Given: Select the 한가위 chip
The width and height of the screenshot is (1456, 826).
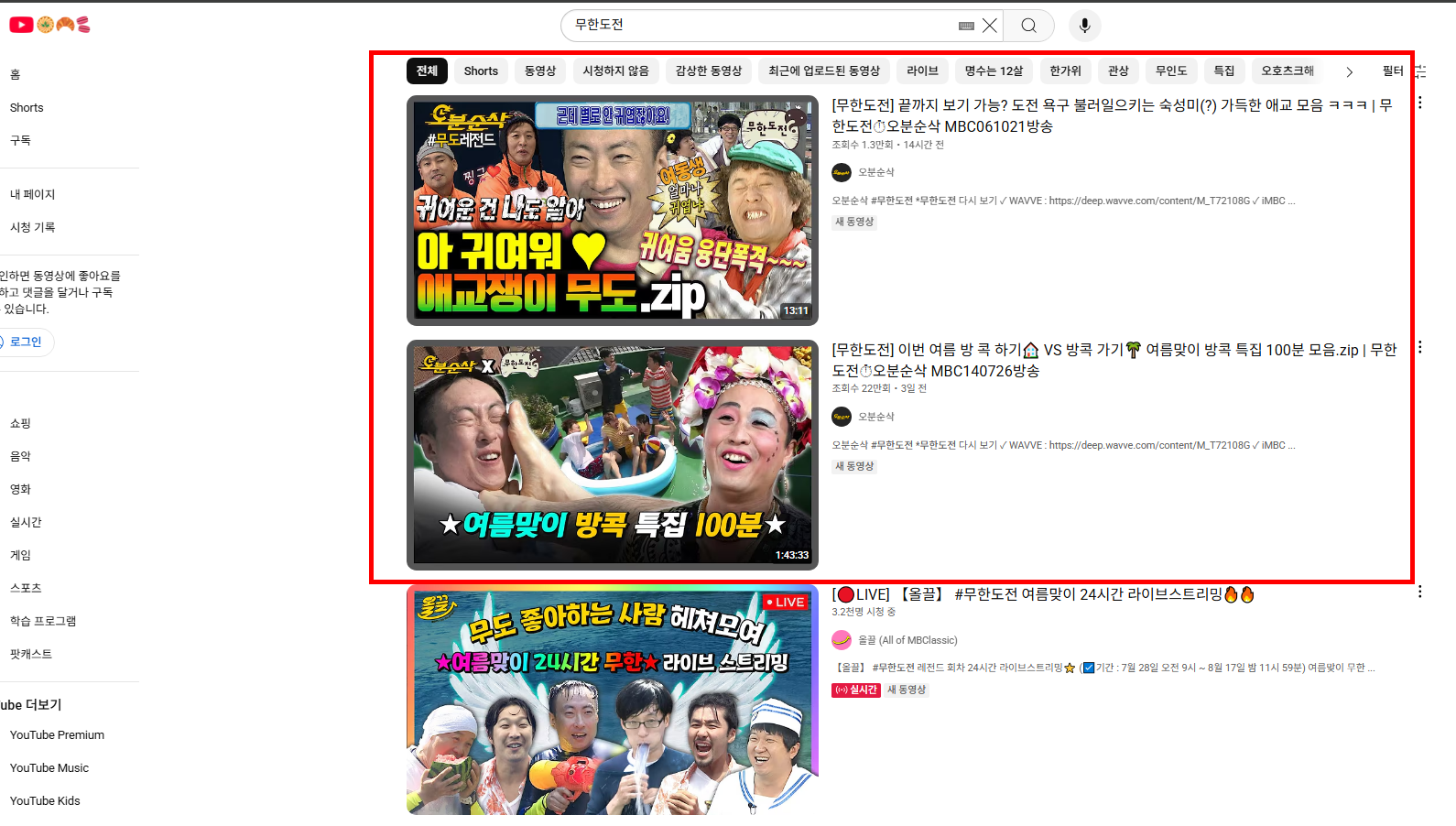Looking at the screenshot, I should [1065, 71].
